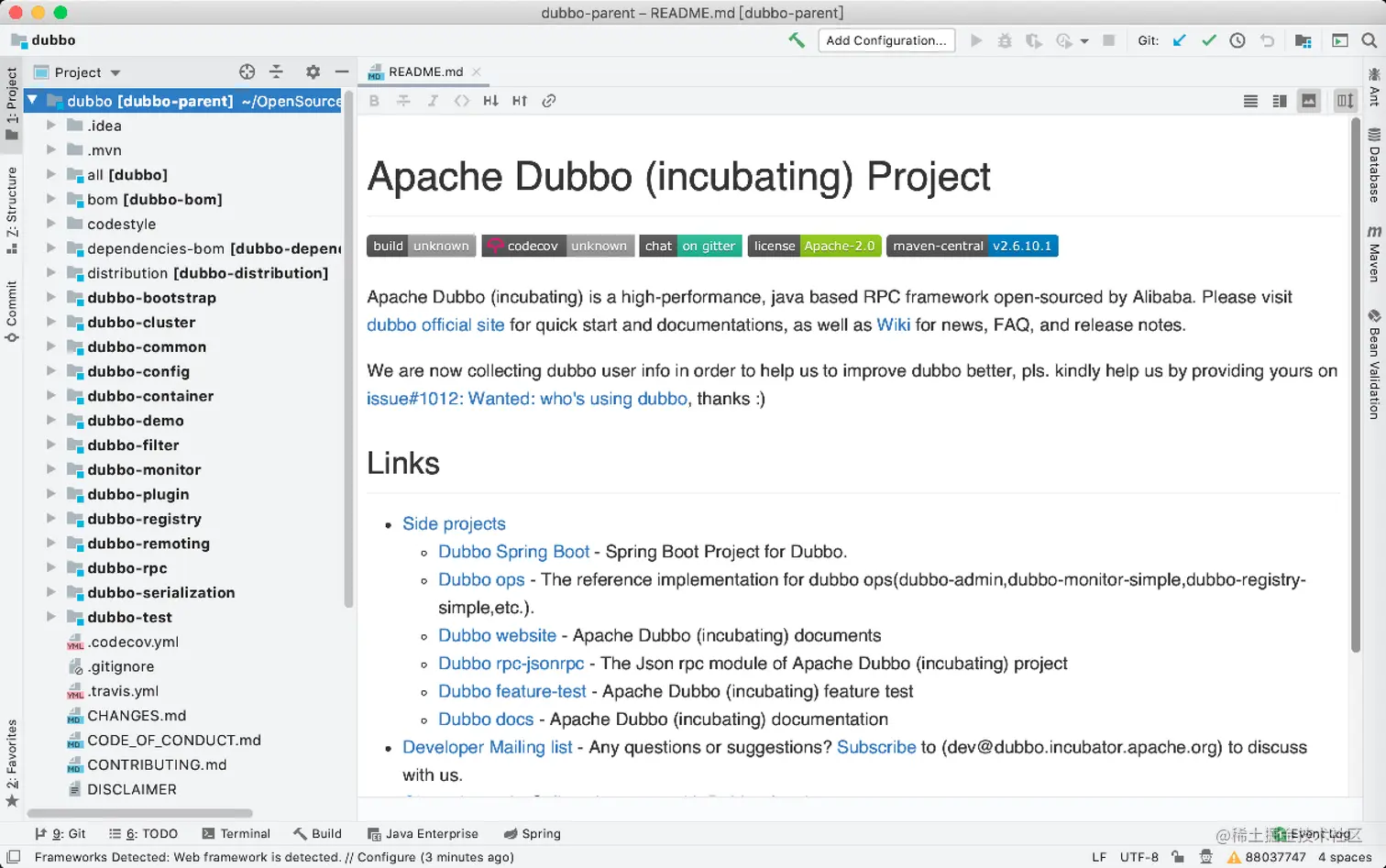Viewport: 1386px width, 868px height.
Task: Open Project Structure icon
Action: click(x=1303, y=40)
